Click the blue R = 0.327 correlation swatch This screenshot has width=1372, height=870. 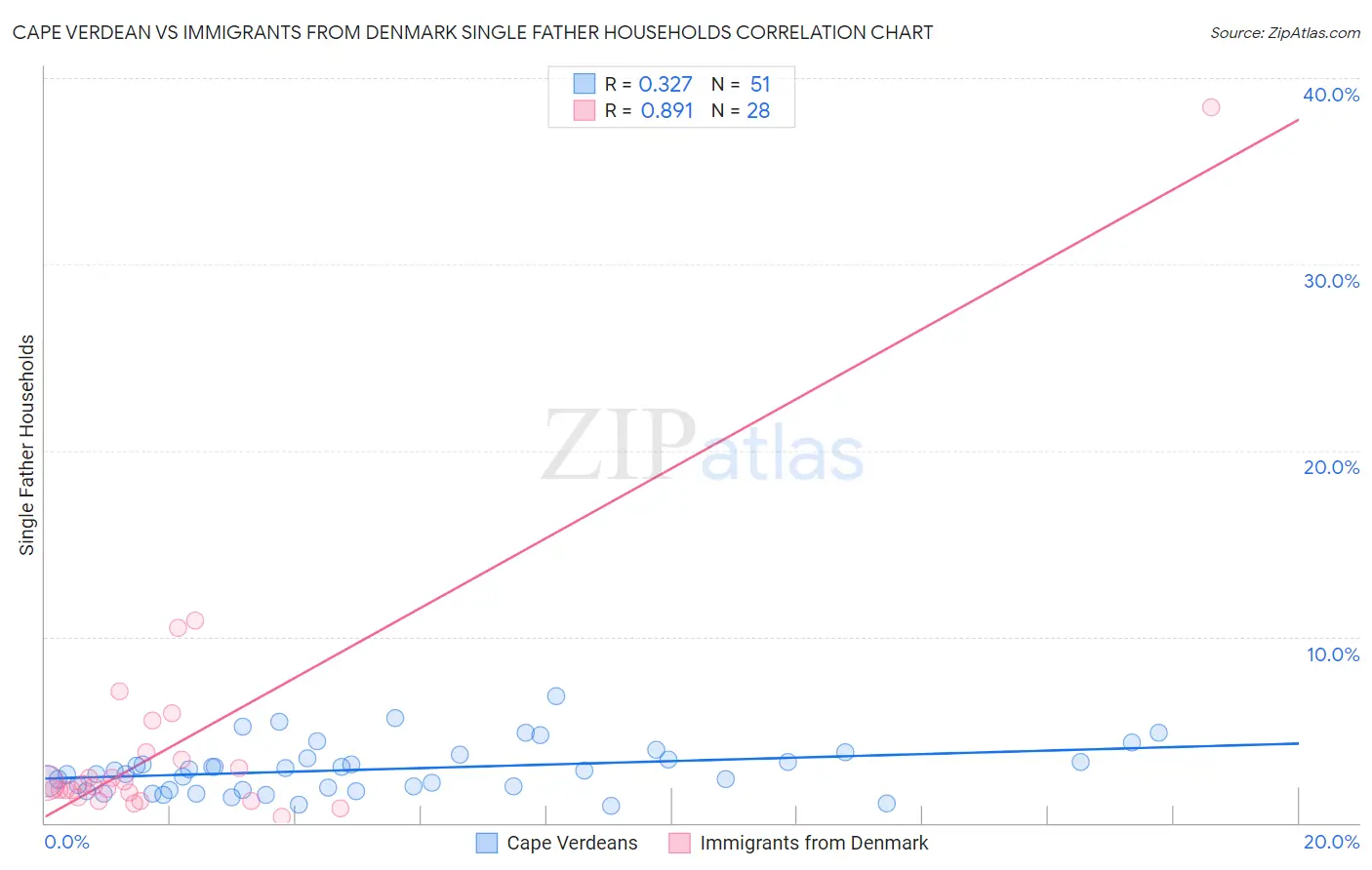click(x=584, y=84)
